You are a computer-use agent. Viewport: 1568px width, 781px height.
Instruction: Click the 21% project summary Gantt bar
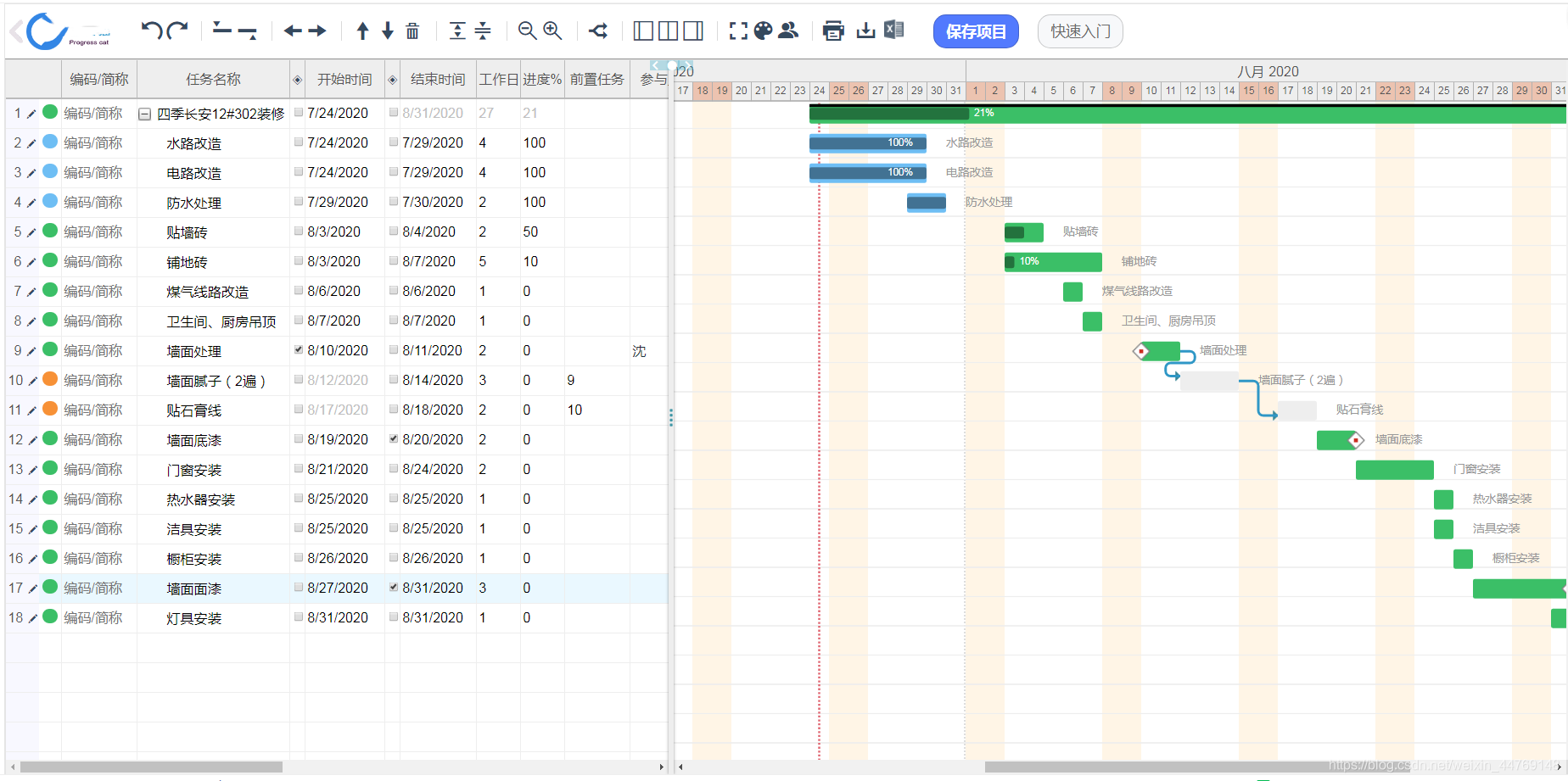[x=1188, y=114]
